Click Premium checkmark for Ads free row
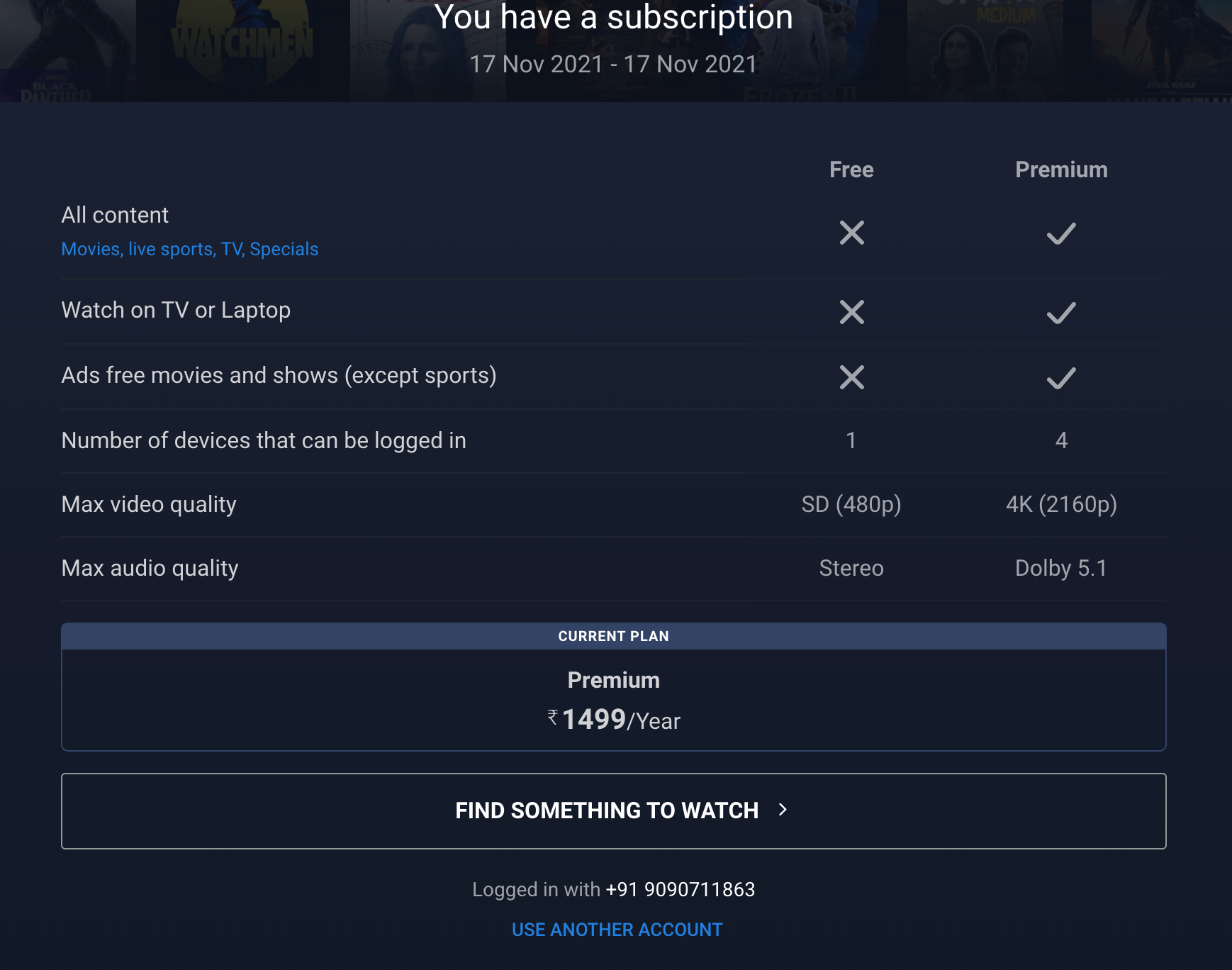Viewport: 1232px width, 970px height. [x=1061, y=378]
